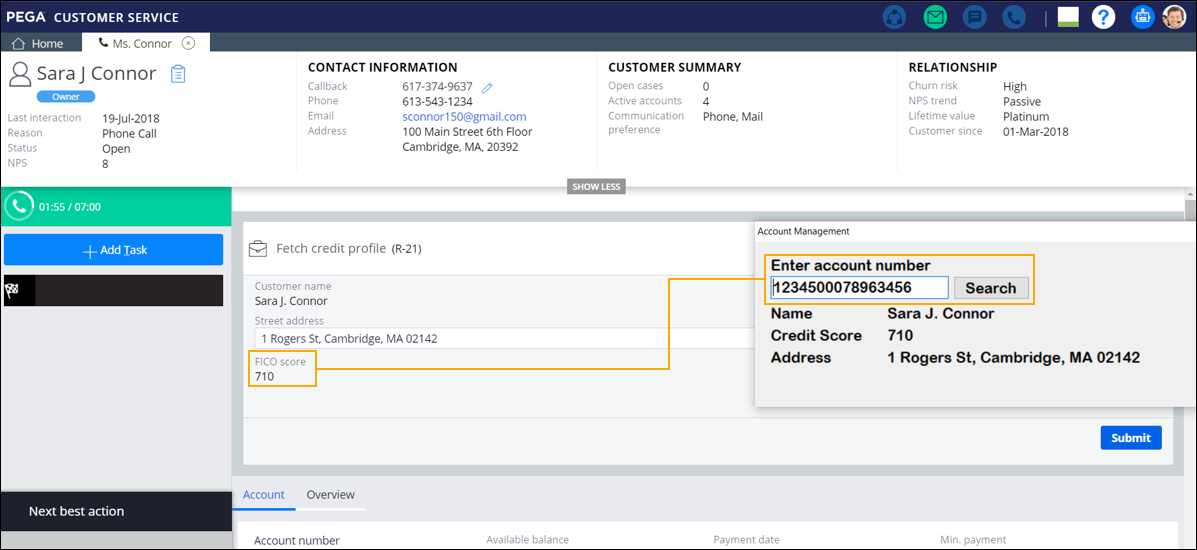Click the account number input field
Screen dimensions: 1197x550
point(858,288)
